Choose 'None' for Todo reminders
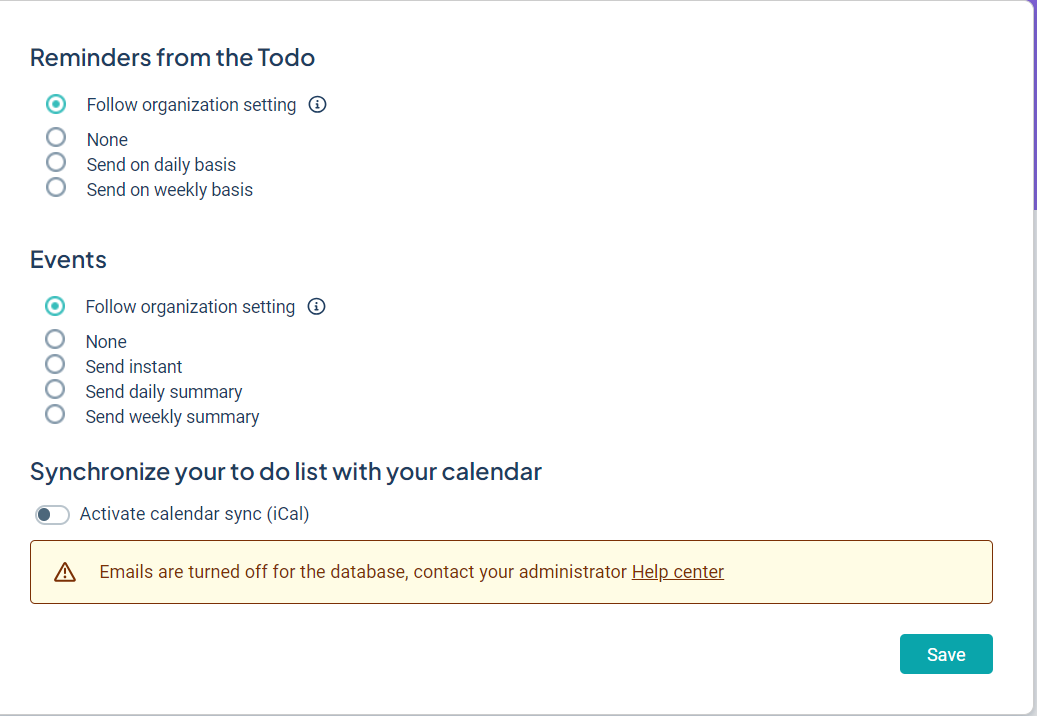This screenshot has height=716, width=1037. [x=56, y=137]
